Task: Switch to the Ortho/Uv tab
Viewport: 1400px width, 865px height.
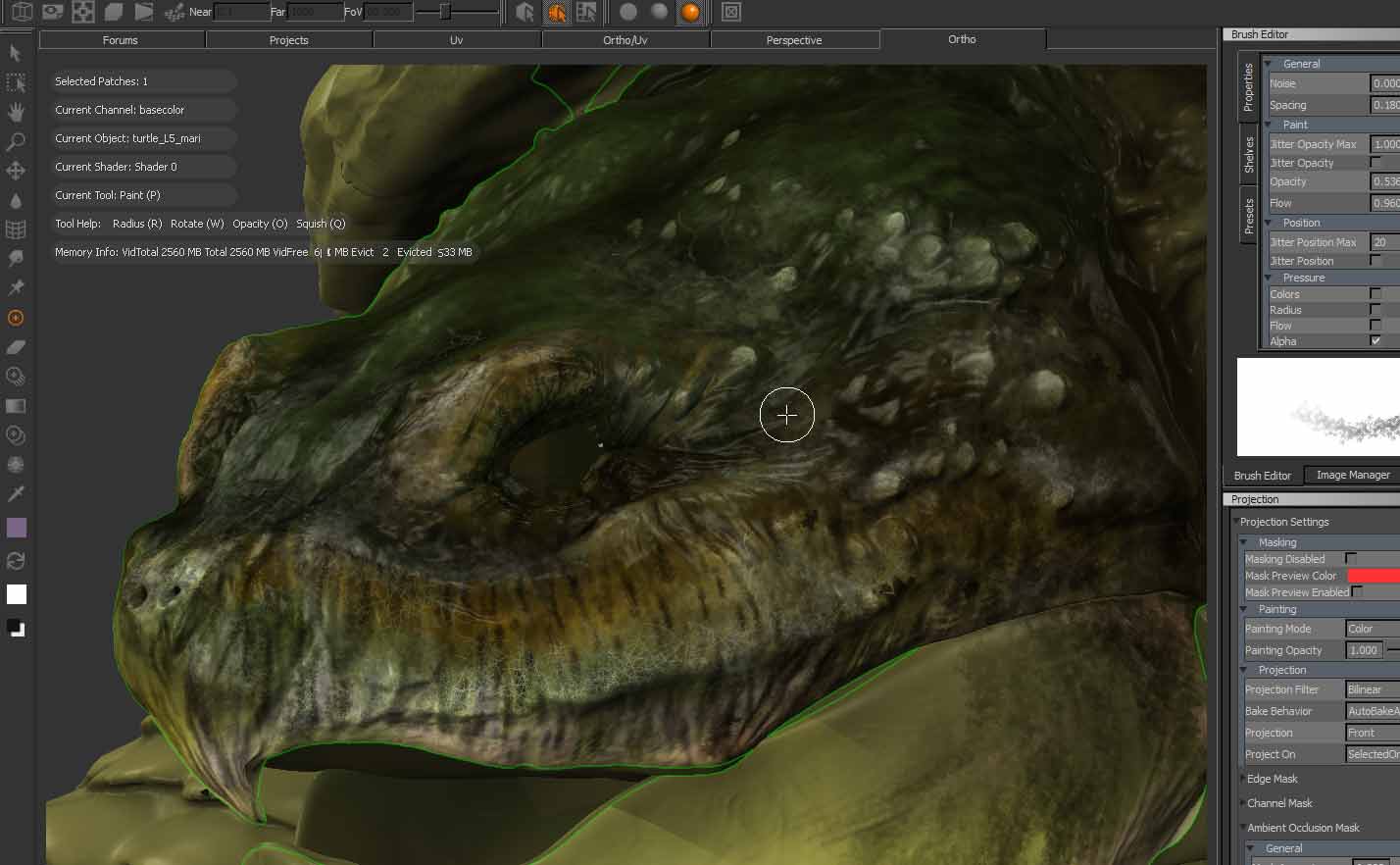Action: tap(625, 40)
